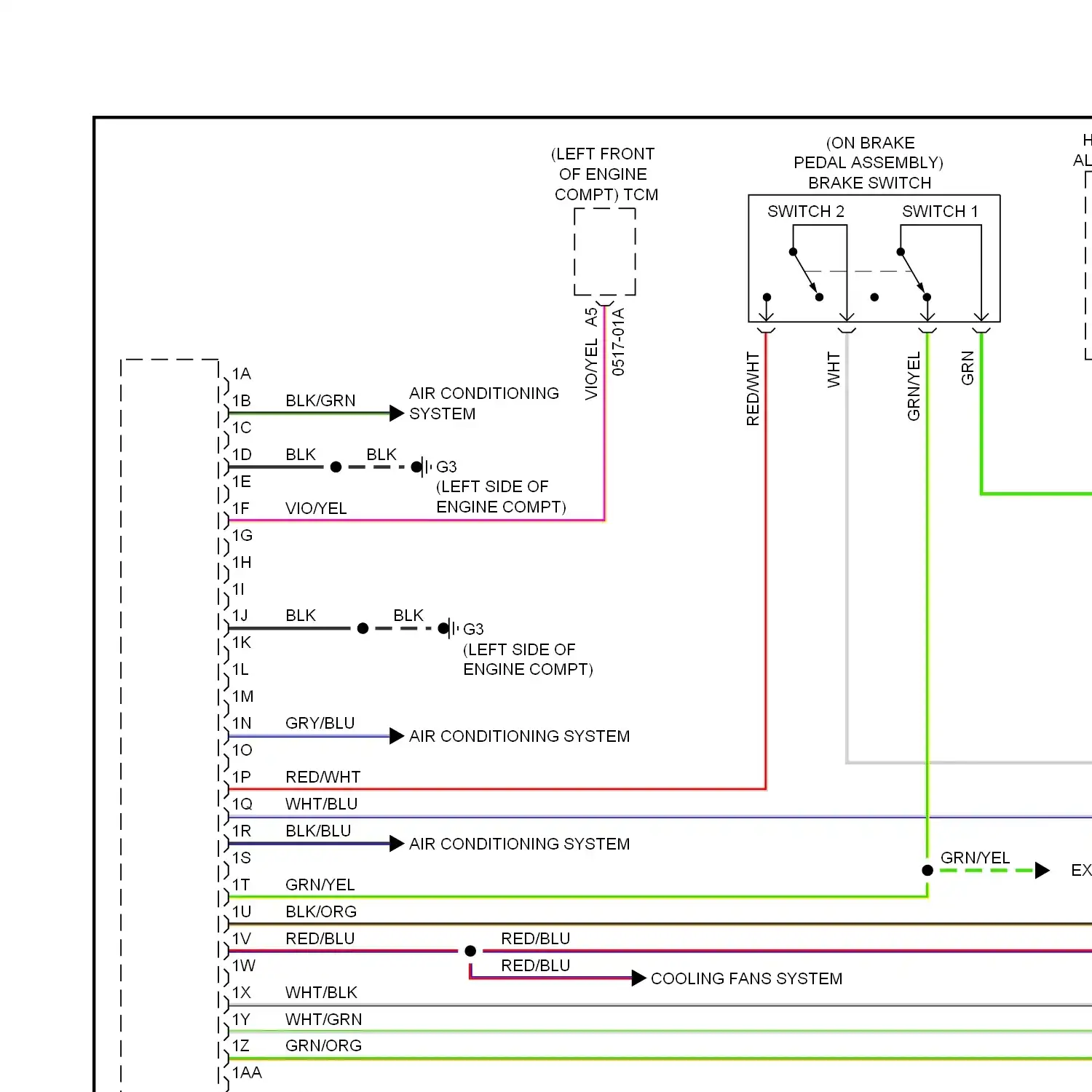Viewport: 1092px width, 1092px height.
Task: Select the GRN/YEL wire label at pin 1T
Action: [320, 885]
